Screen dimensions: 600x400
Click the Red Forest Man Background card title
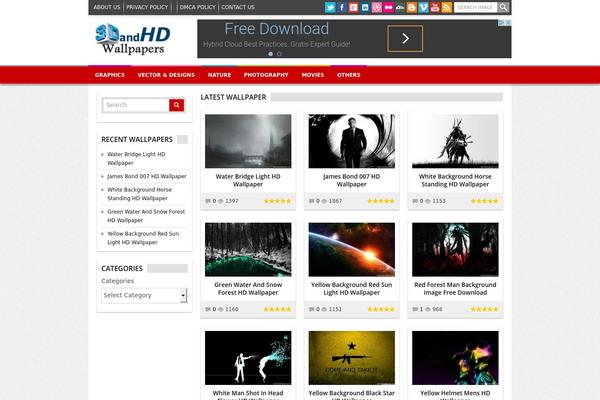(x=455, y=289)
